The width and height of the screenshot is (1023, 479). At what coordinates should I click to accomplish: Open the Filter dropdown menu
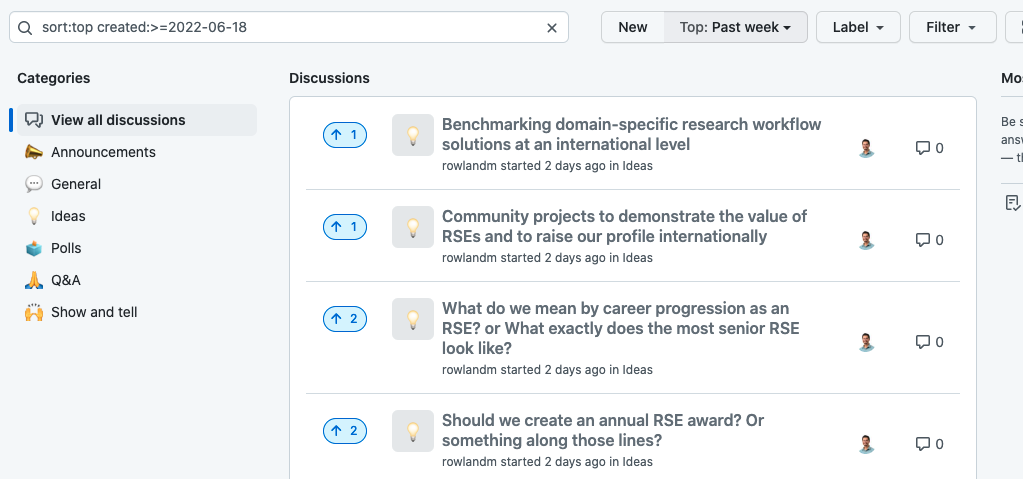(951, 27)
